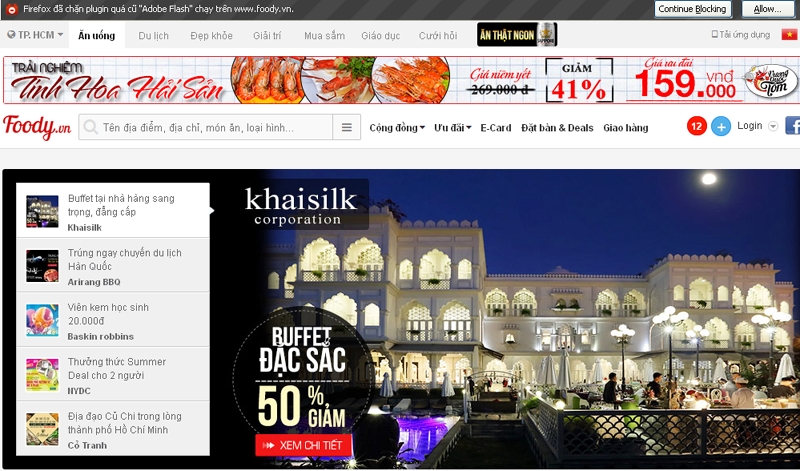Click the search magnifier icon
Screen dimensions: 800x471
[x=90, y=127]
